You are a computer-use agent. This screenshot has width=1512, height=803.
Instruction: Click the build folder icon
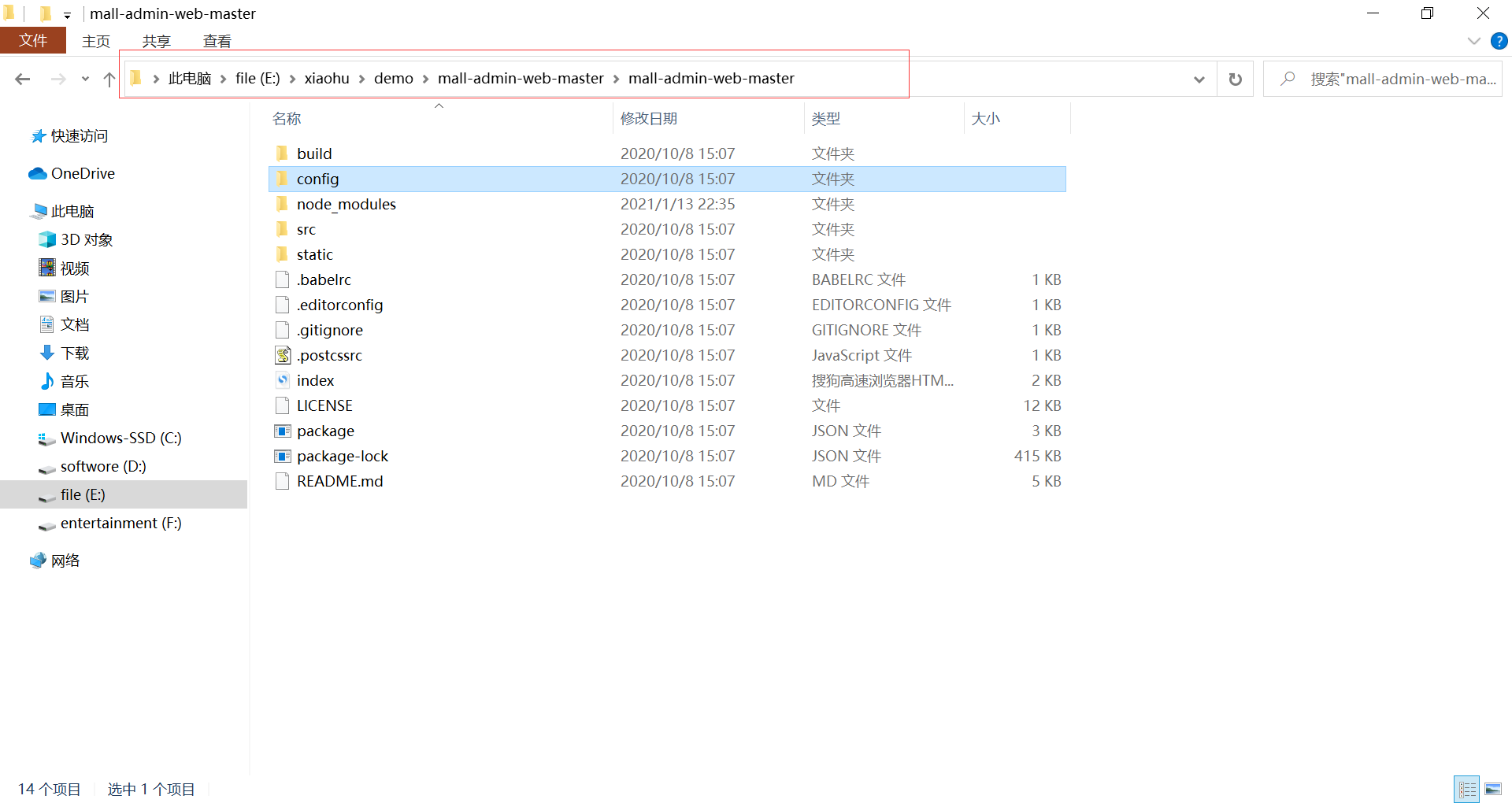[x=283, y=154]
